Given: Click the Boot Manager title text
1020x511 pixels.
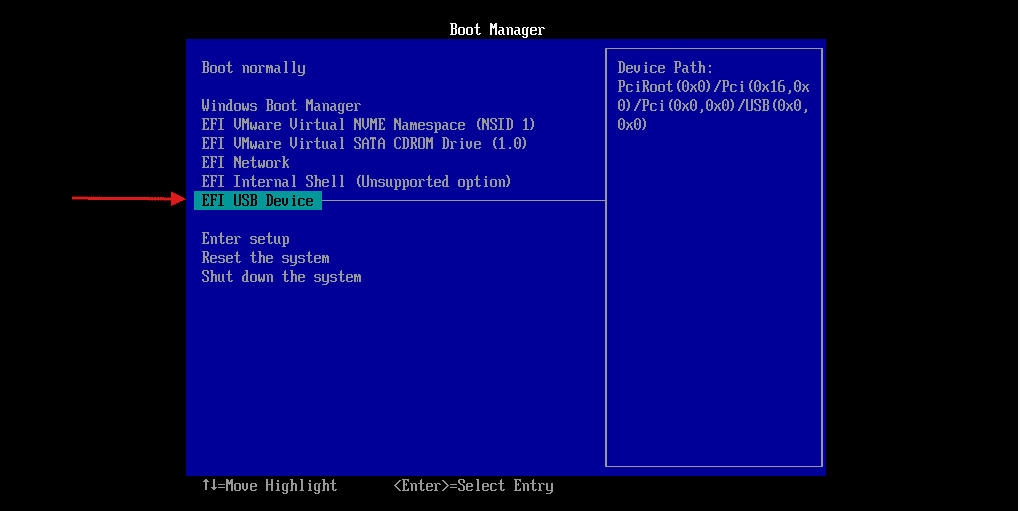Looking at the screenshot, I should click(x=497, y=30).
